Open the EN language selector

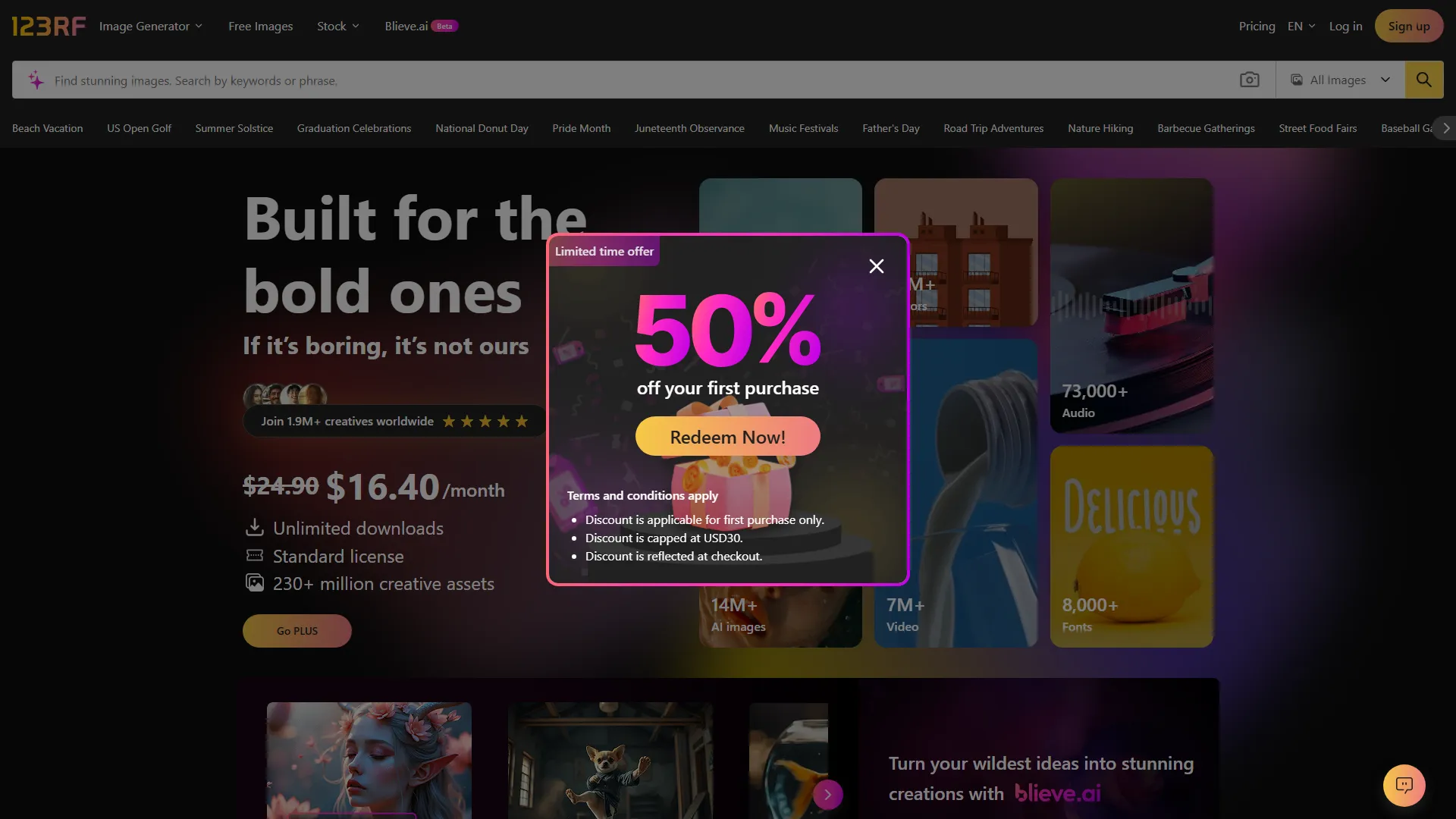point(1301,26)
